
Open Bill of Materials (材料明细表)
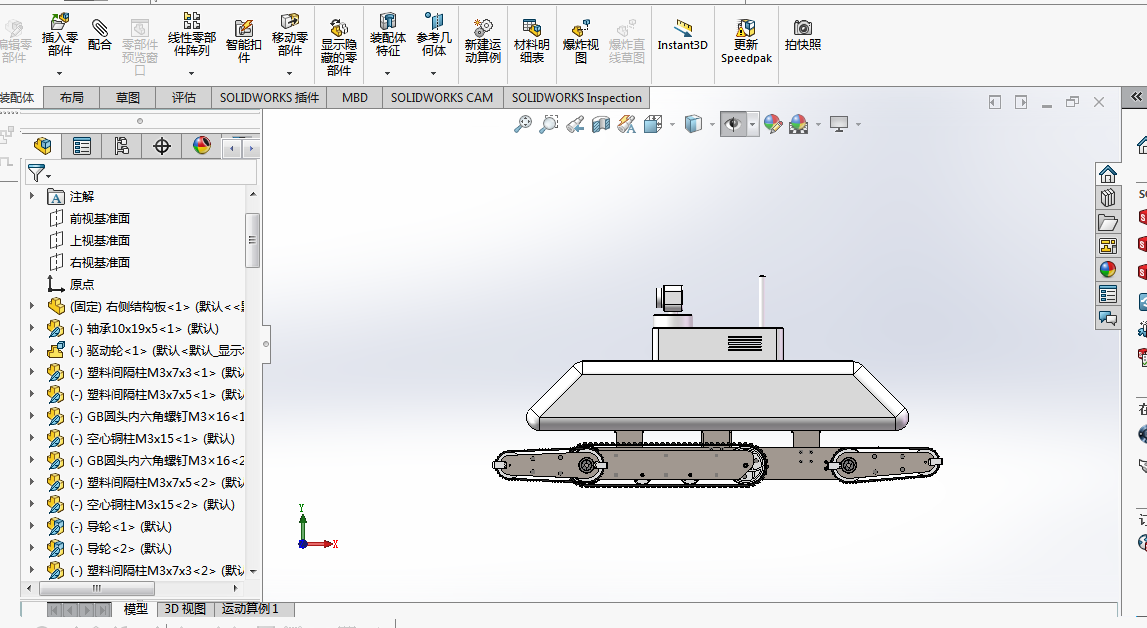[532, 41]
